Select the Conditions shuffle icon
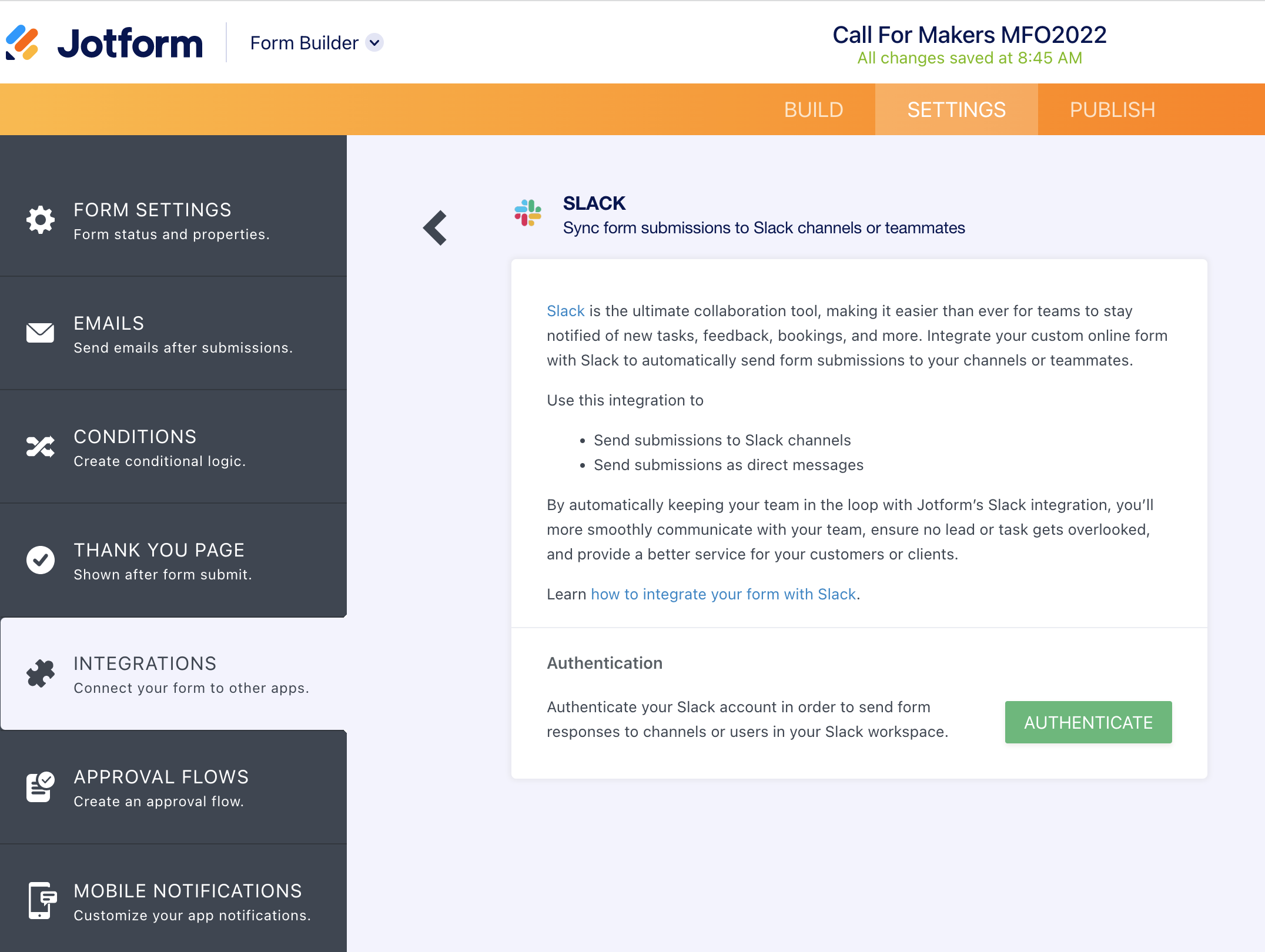Image resolution: width=1265 pixels, height=952 pixels. tap(41, 447)
